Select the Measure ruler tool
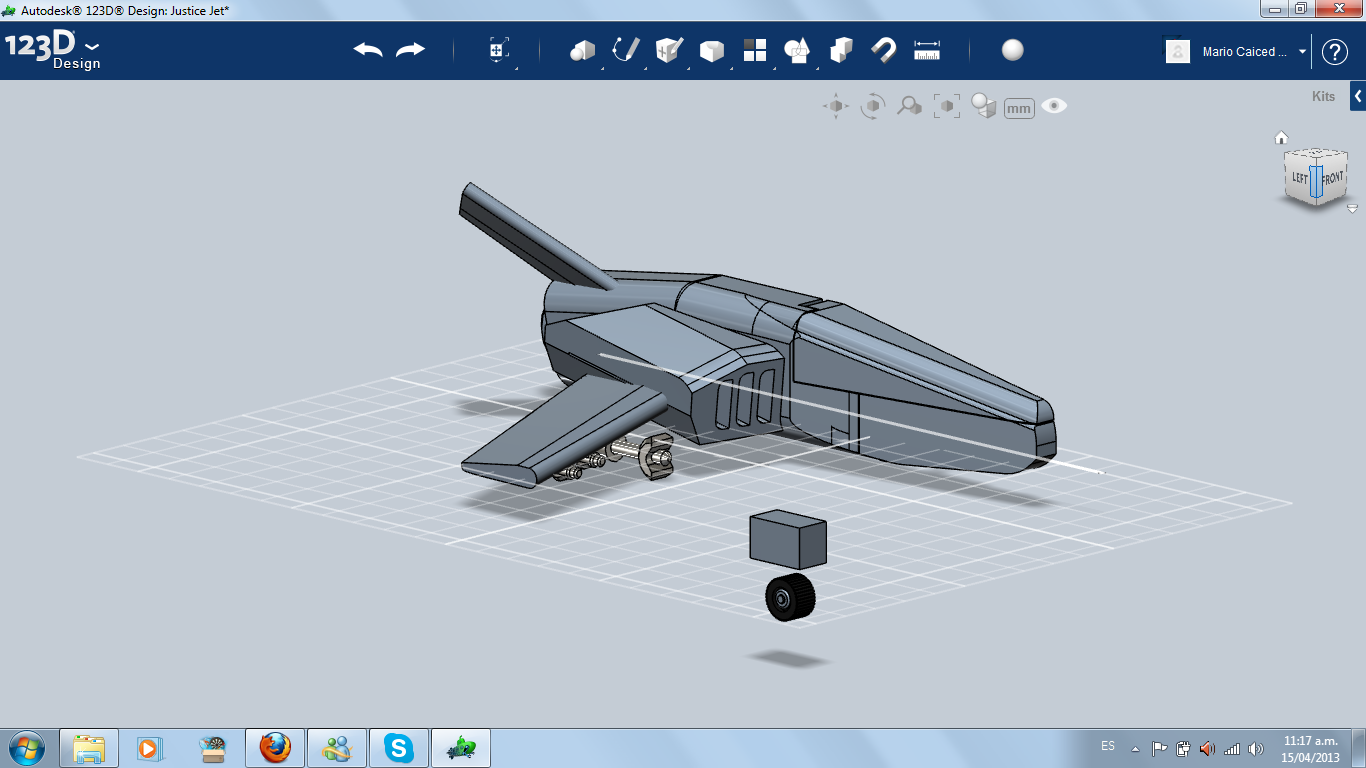Screen dimensions: 1366x768 (x=927, y=50)
